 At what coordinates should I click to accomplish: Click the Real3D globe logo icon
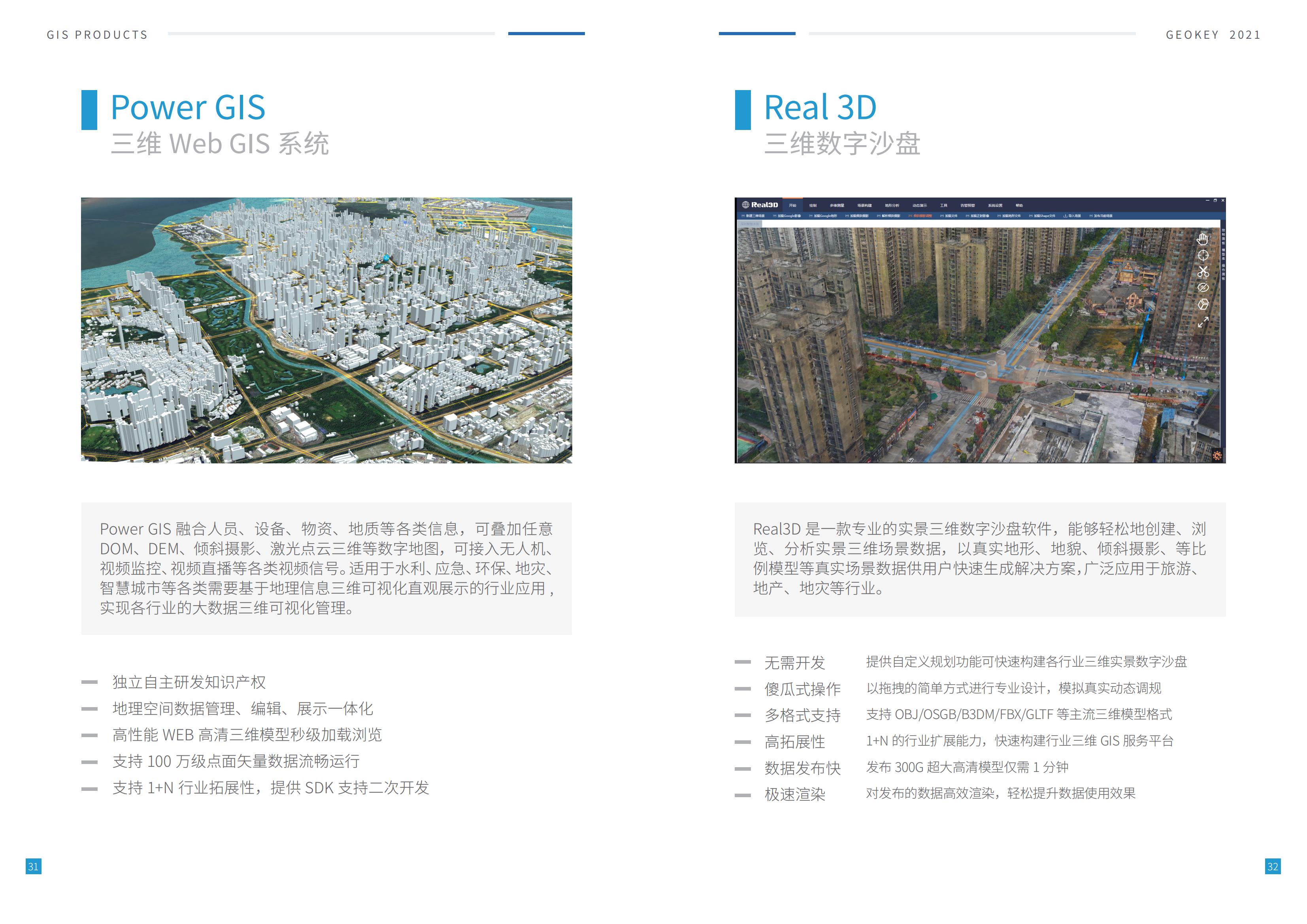[746, 205]
